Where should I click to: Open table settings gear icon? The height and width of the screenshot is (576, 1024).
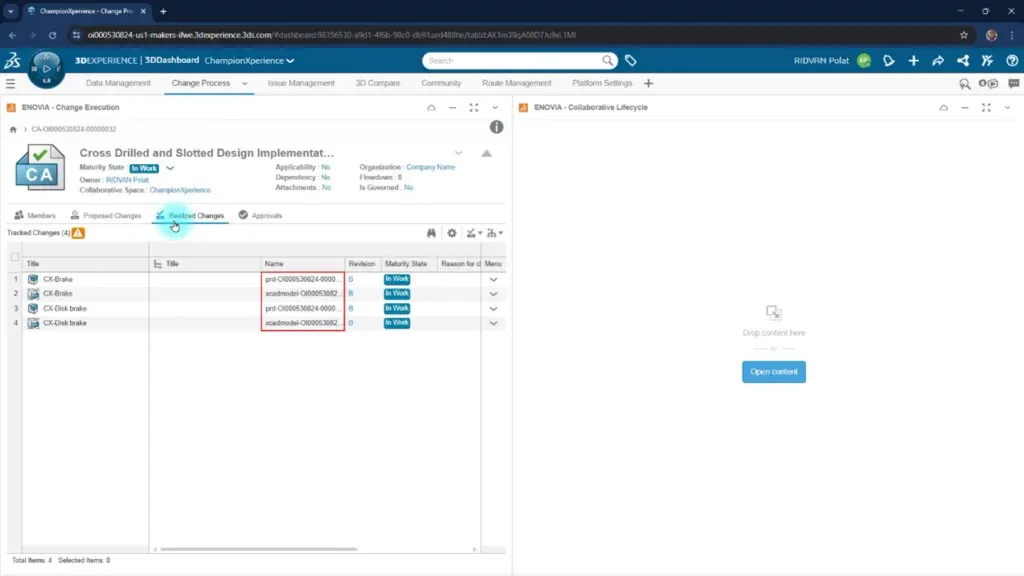pyautogui.click(x=452, y=233)
